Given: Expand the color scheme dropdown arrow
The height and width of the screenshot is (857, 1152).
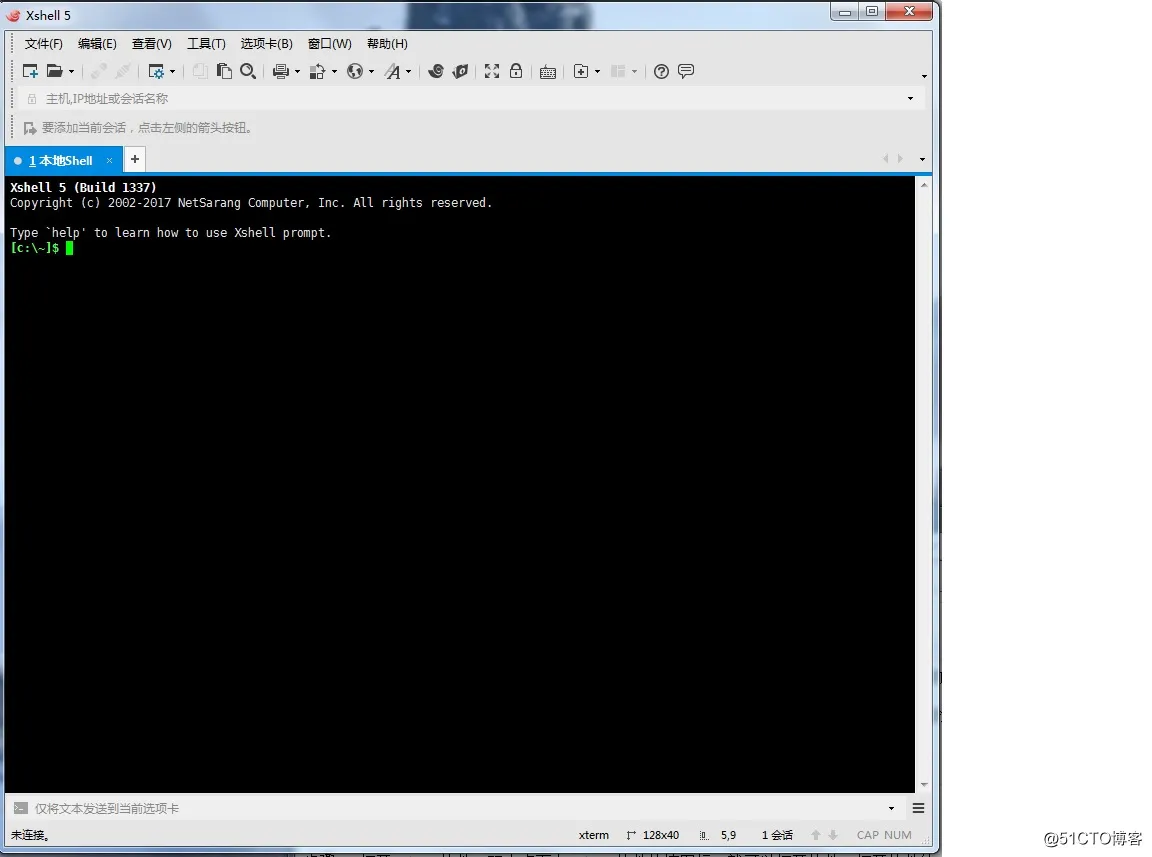Looking at the screenshot, I should coord(334,72).
